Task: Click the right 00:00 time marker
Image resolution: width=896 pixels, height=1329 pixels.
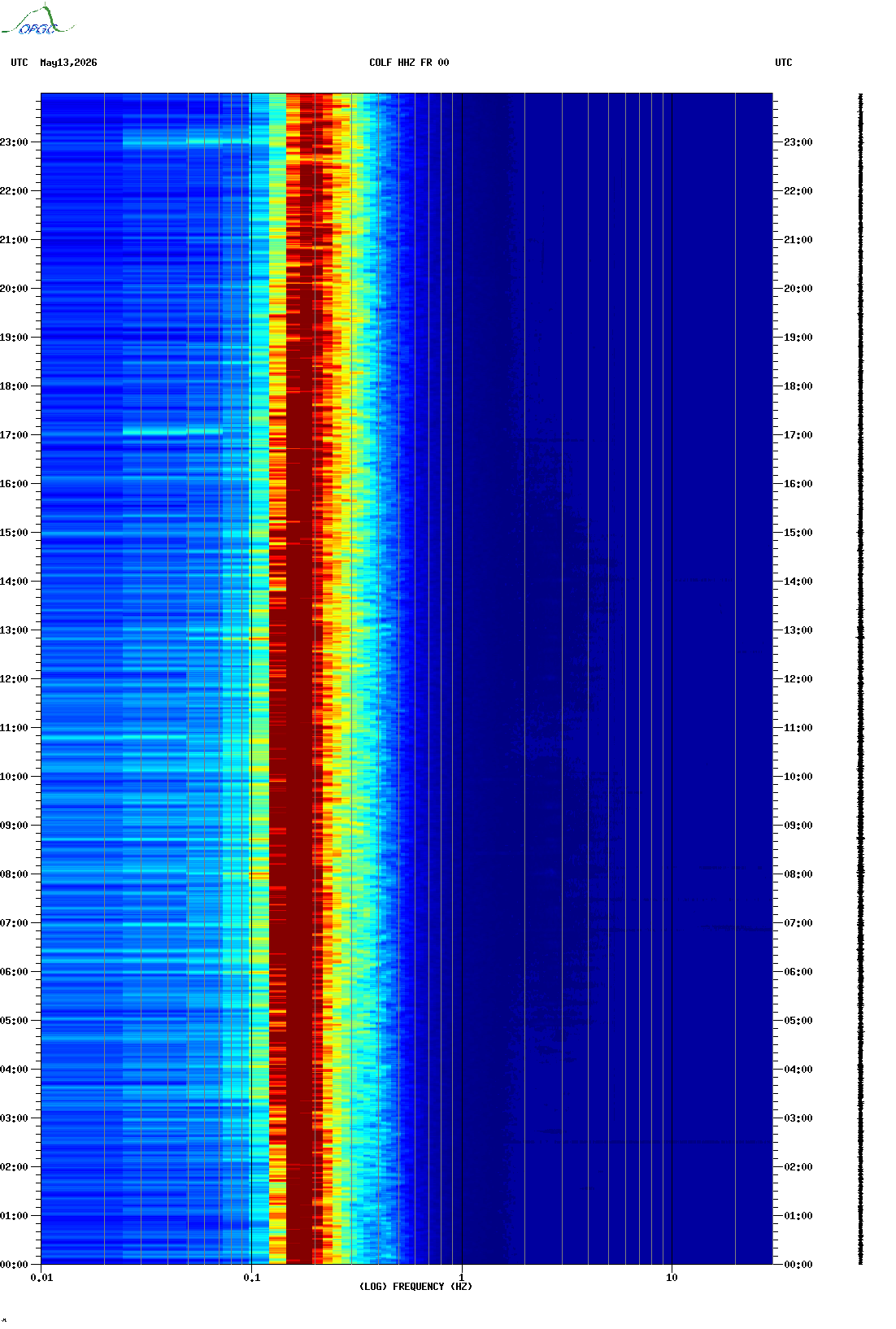Action: [798, 1265]
